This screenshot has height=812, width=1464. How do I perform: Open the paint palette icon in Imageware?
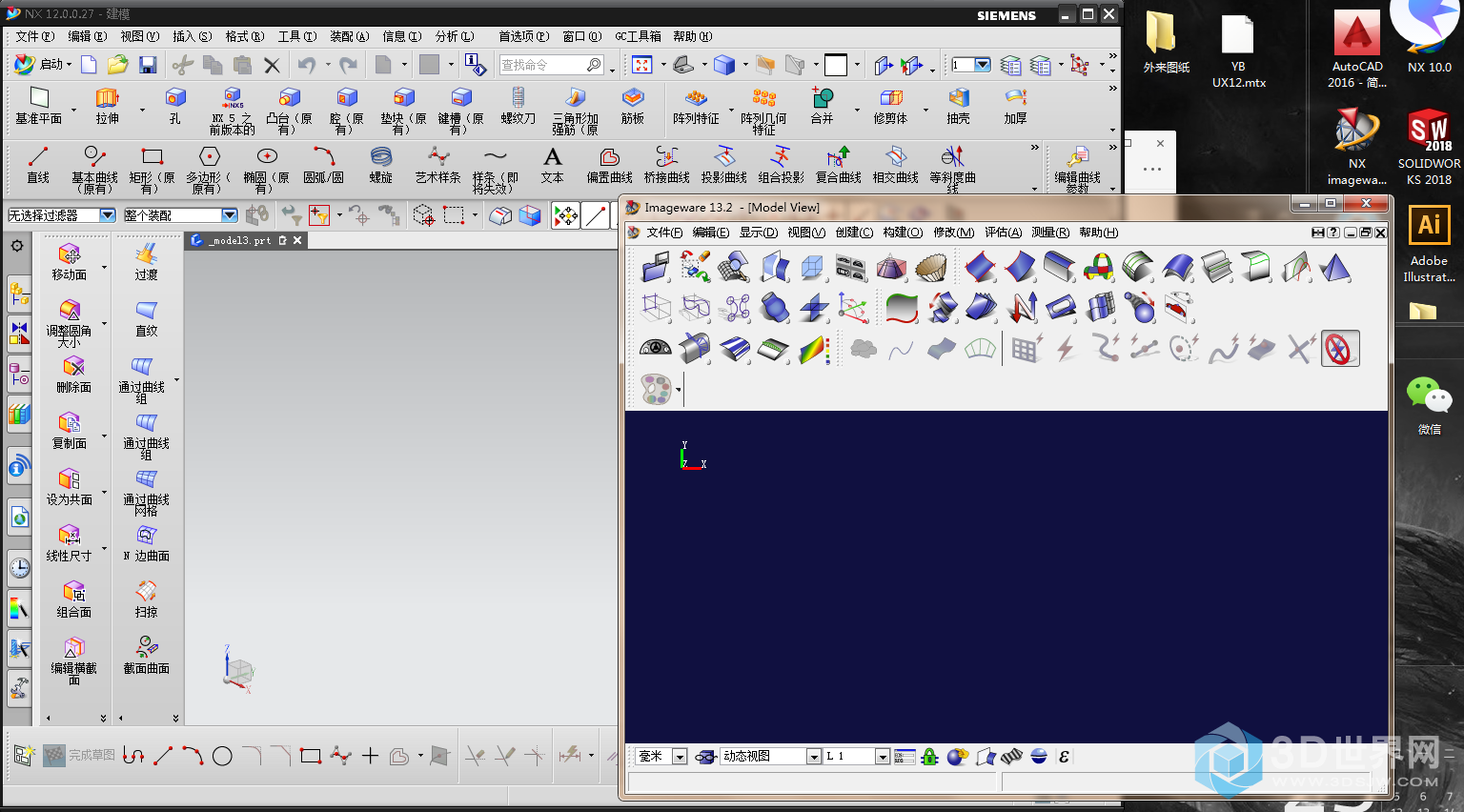pyautogui.click(x=656, y=389)
